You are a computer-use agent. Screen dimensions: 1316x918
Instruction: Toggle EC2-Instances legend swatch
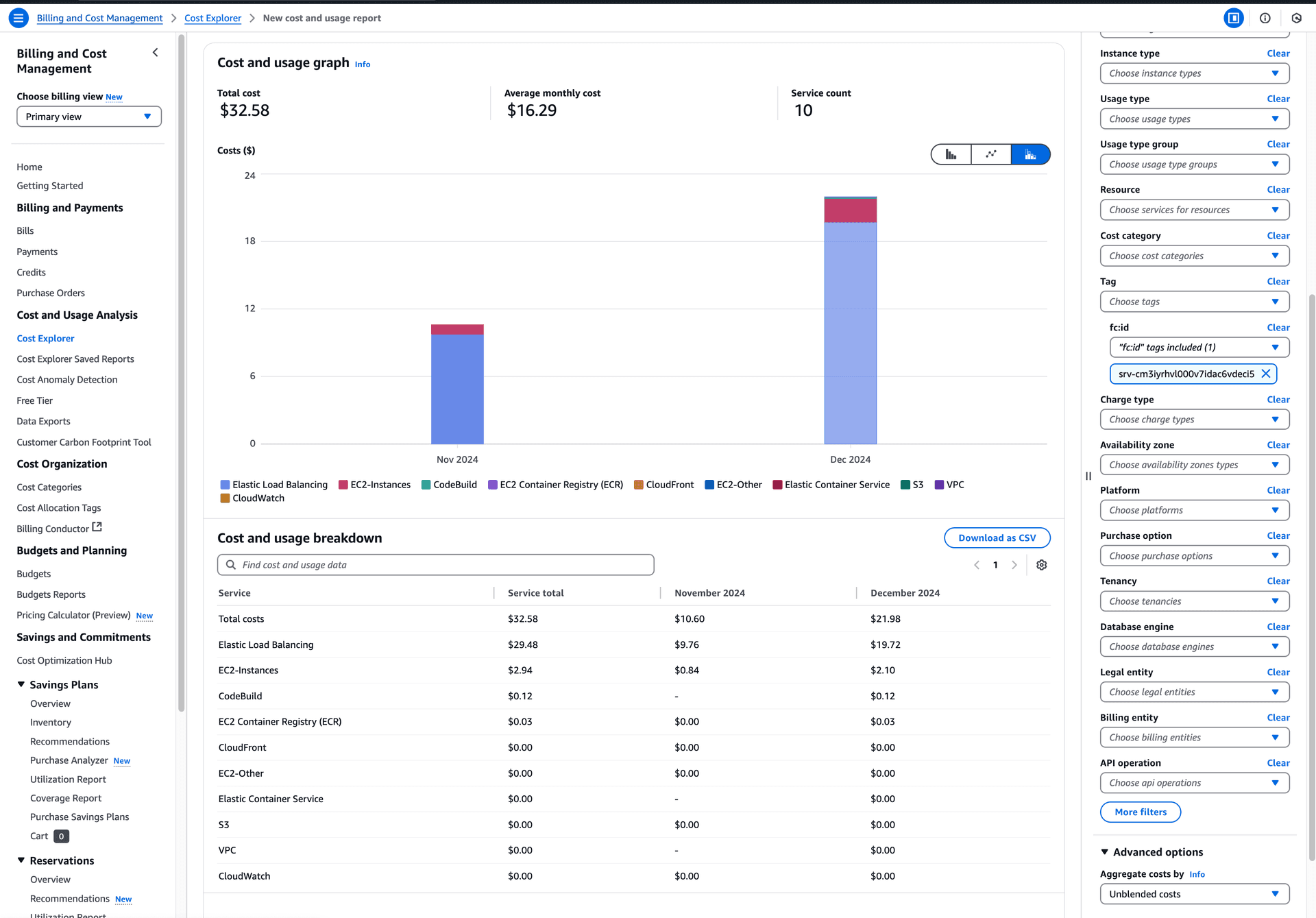(x=343, y=485)
